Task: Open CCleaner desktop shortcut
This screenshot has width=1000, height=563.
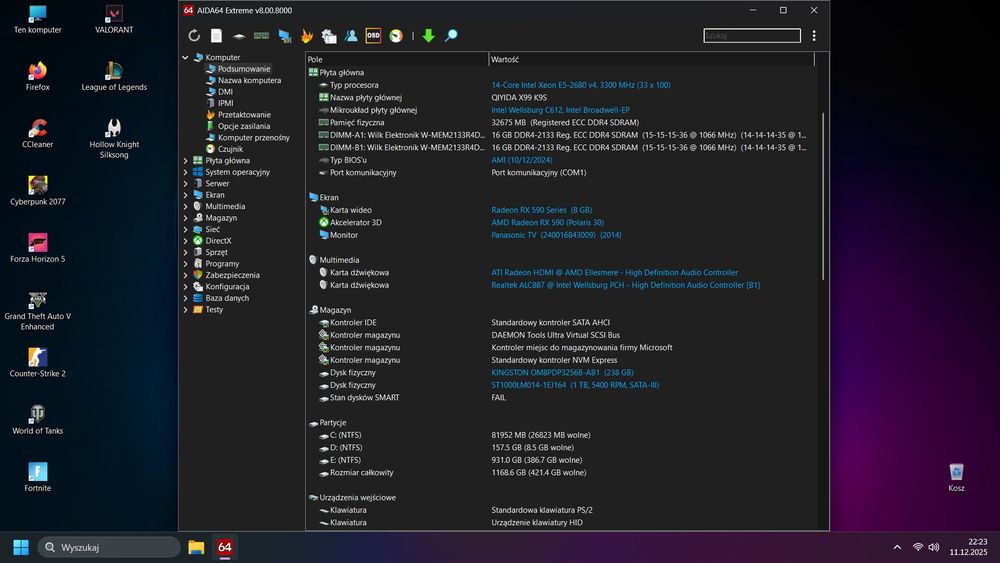Action: (x=38, y=133)
